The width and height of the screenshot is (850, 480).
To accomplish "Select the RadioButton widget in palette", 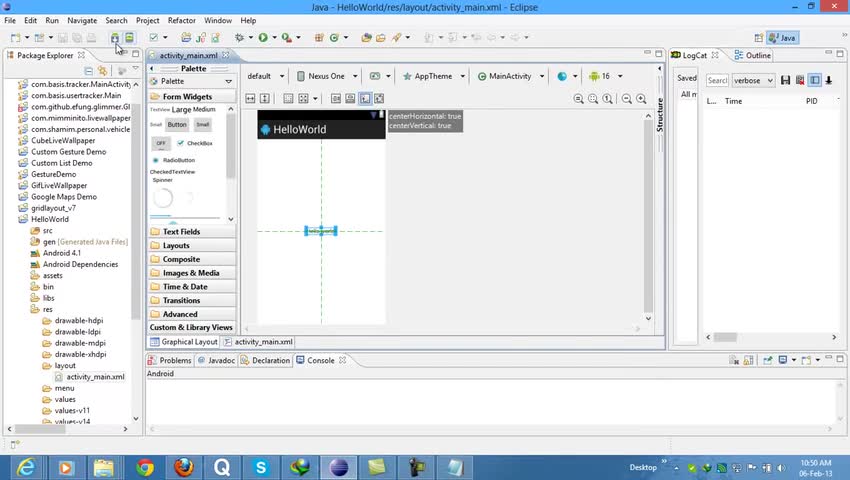I will point(173,160).
